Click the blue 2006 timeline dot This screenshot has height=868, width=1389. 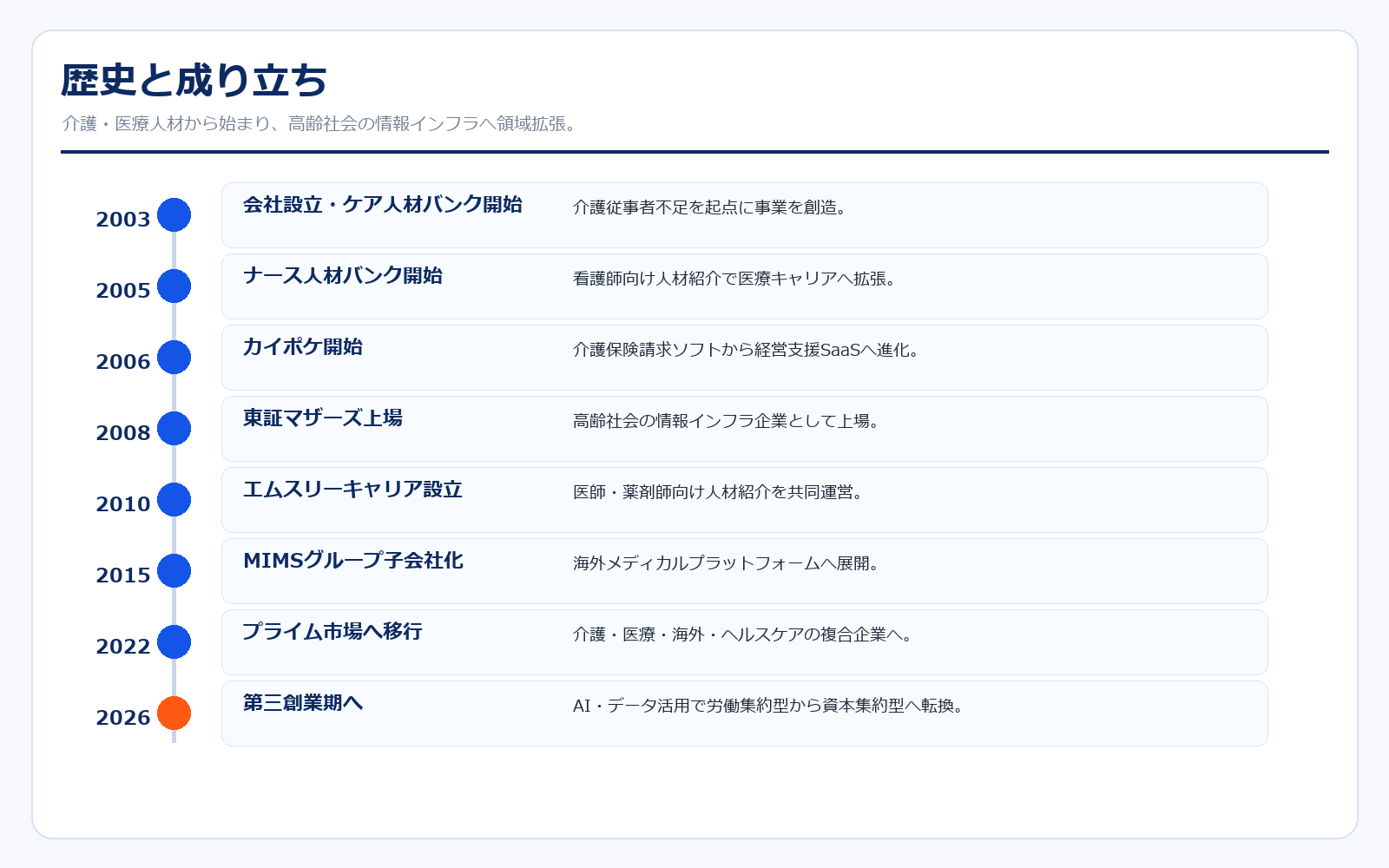[174, 358]
